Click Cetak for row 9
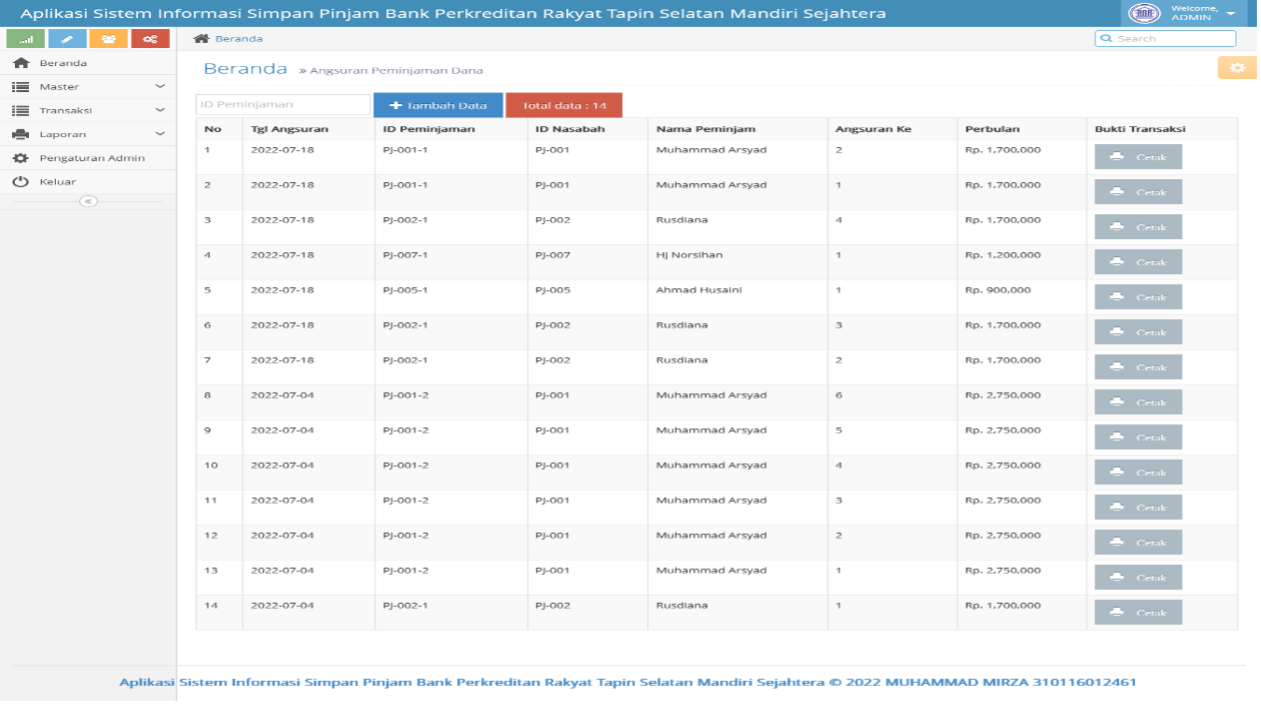This screenshot has height=705, width=1261. 1138,437
